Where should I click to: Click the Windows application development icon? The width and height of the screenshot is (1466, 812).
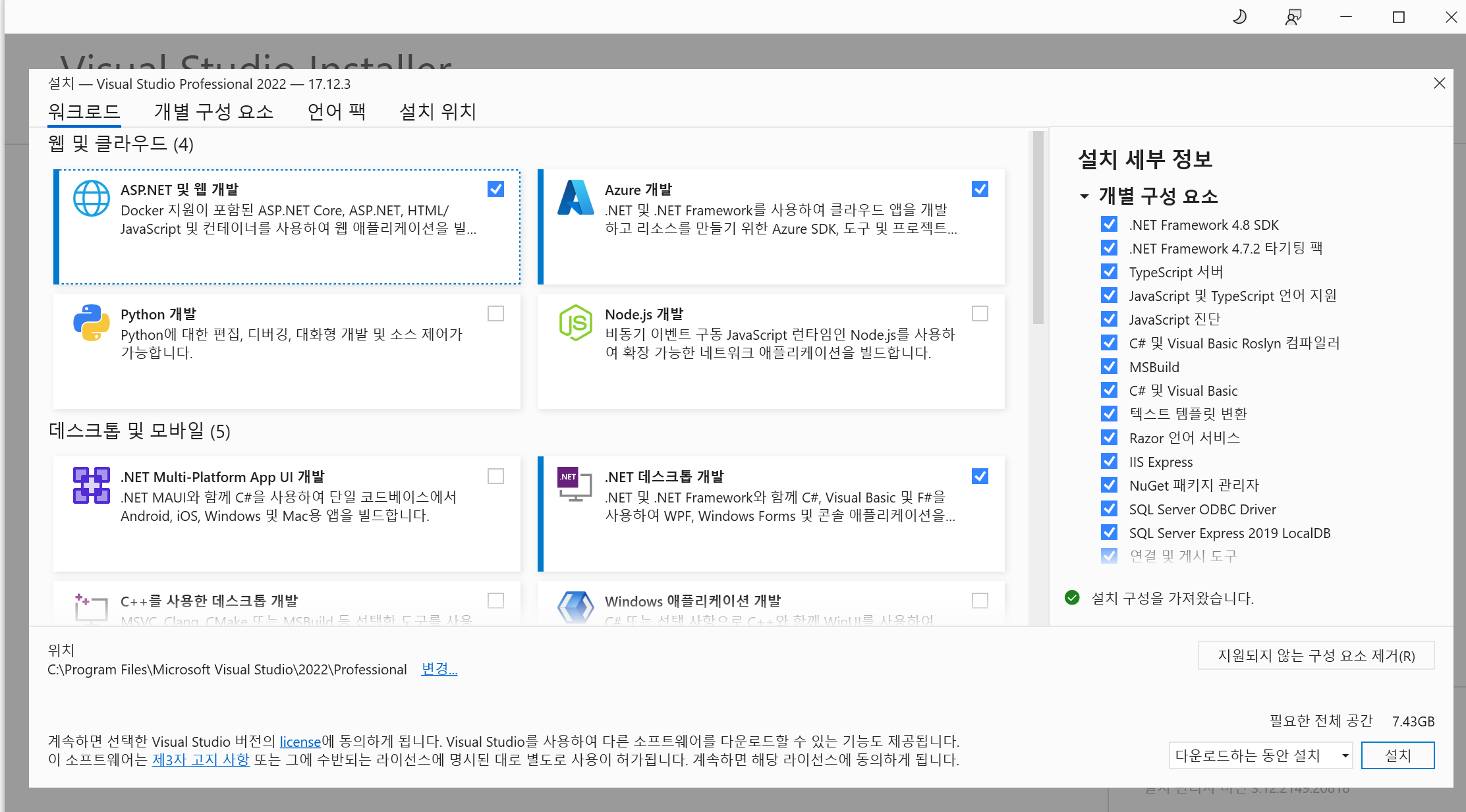pyautogui.click(x=576, y=607)
